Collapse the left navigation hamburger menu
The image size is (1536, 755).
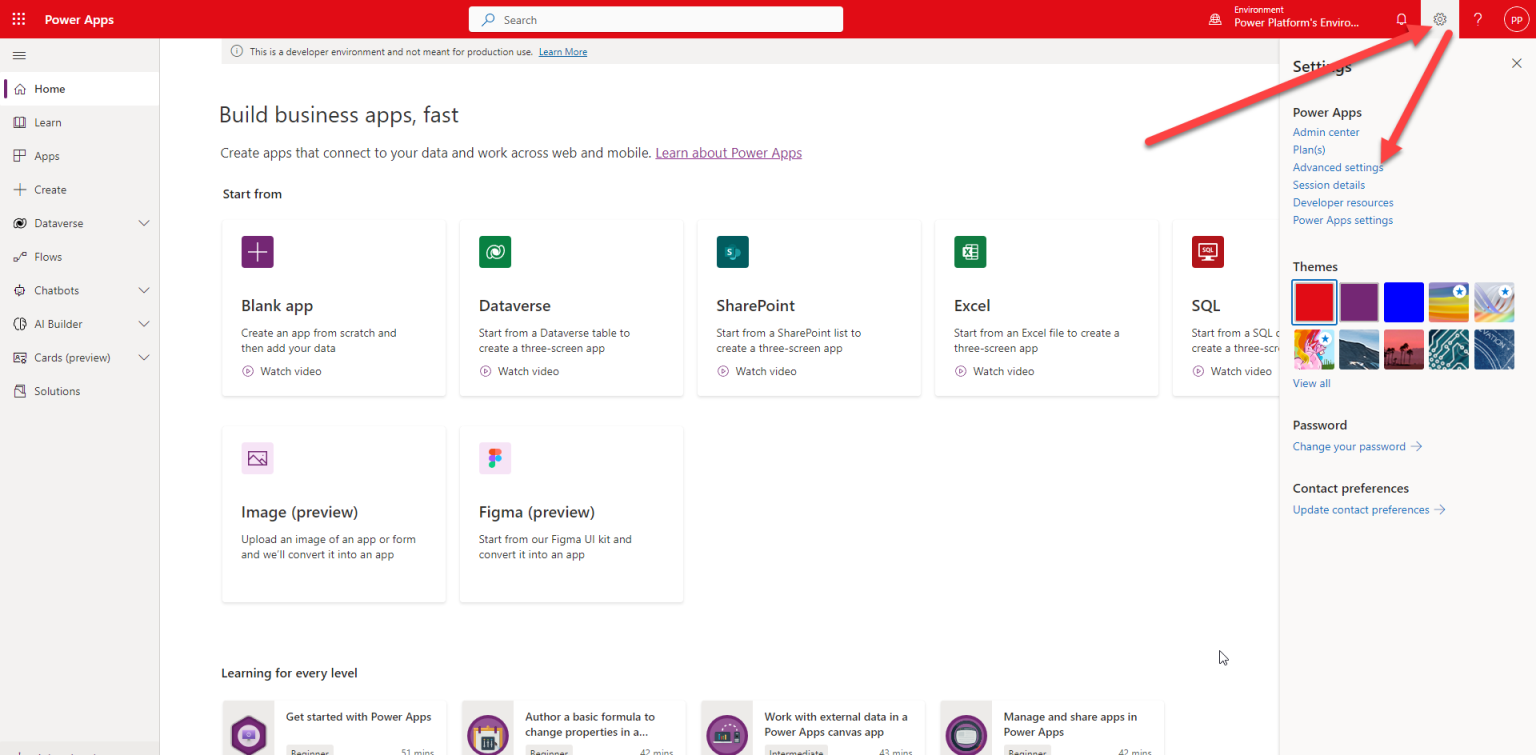point(19,55)
